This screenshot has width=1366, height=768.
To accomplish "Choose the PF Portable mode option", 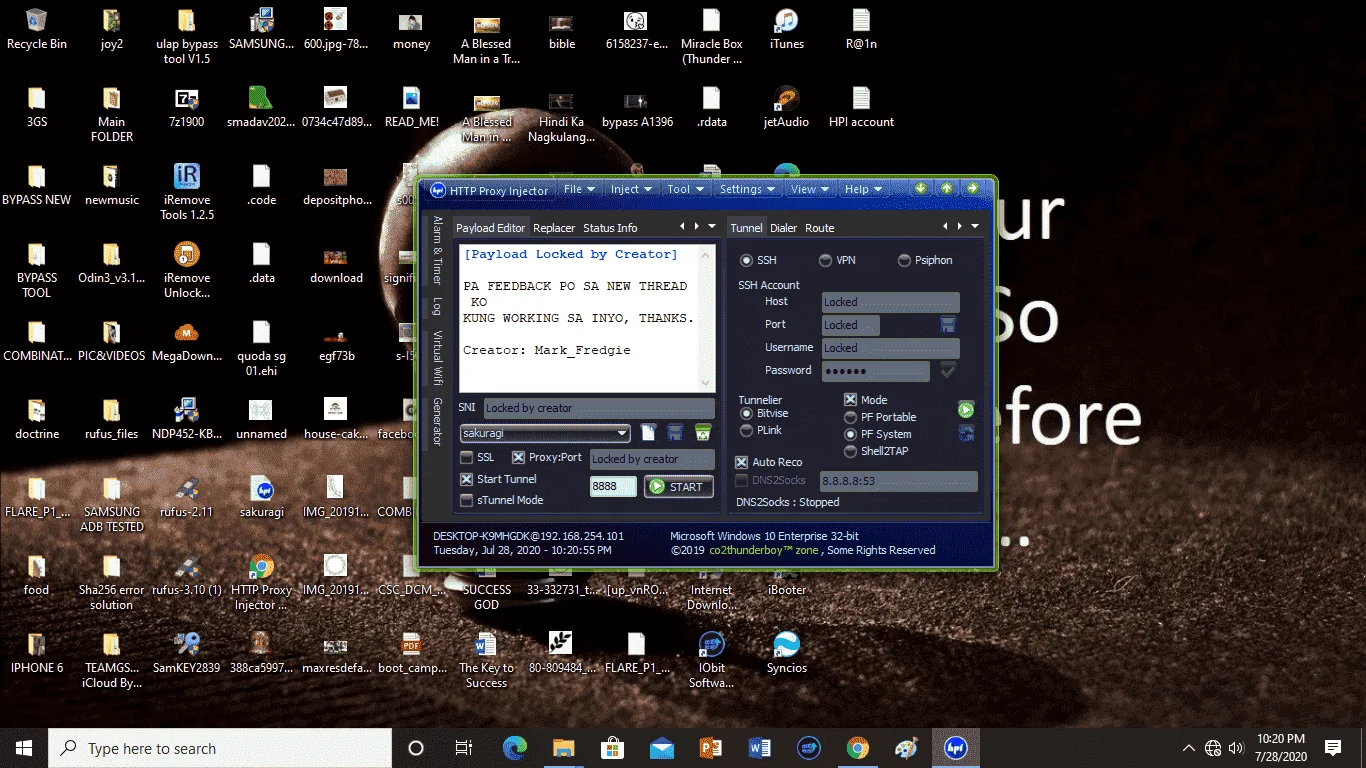I will pyautogui.click(x=851, y=417).
